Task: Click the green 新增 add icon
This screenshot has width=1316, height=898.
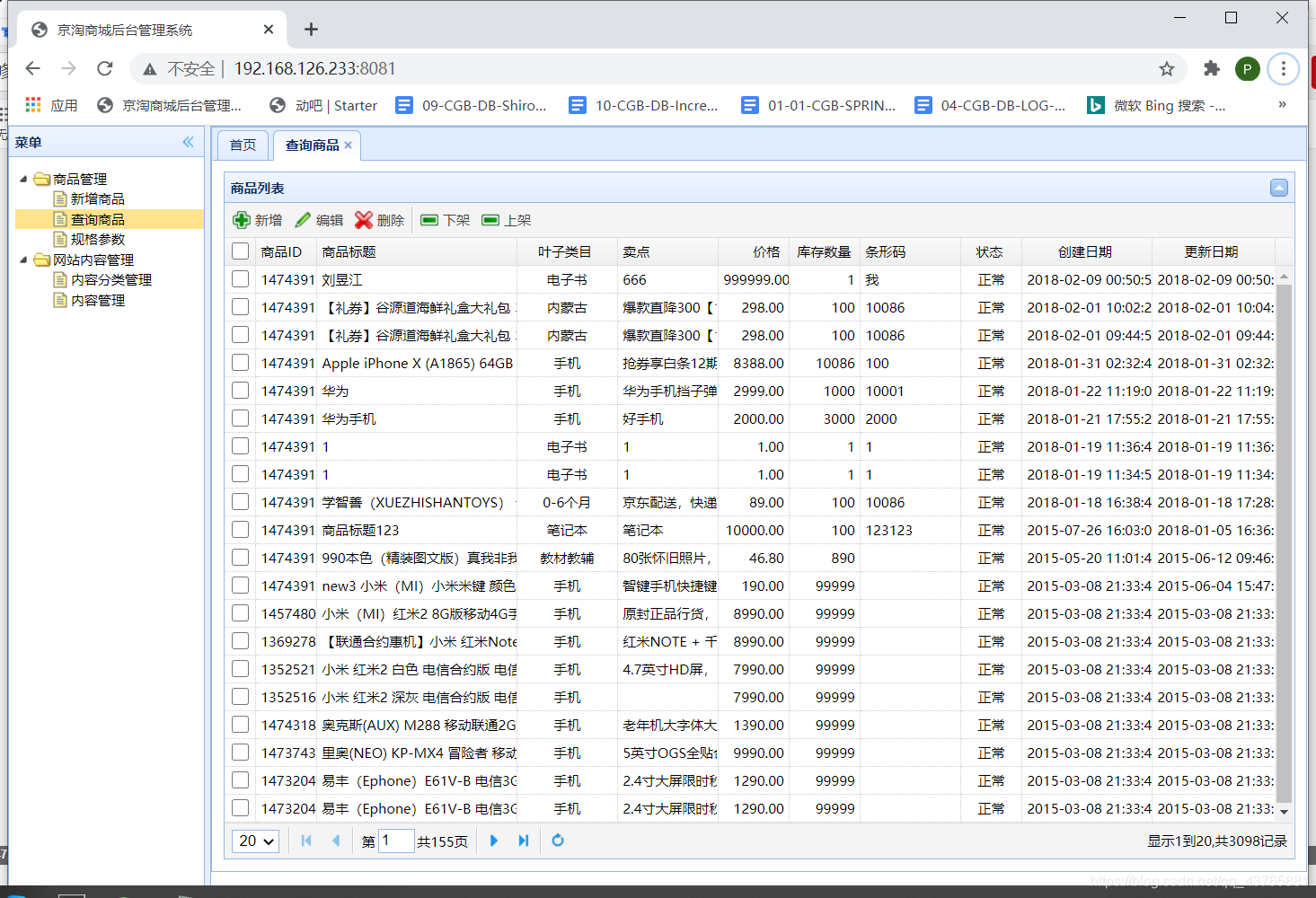Action: click(x=242, y=220)
